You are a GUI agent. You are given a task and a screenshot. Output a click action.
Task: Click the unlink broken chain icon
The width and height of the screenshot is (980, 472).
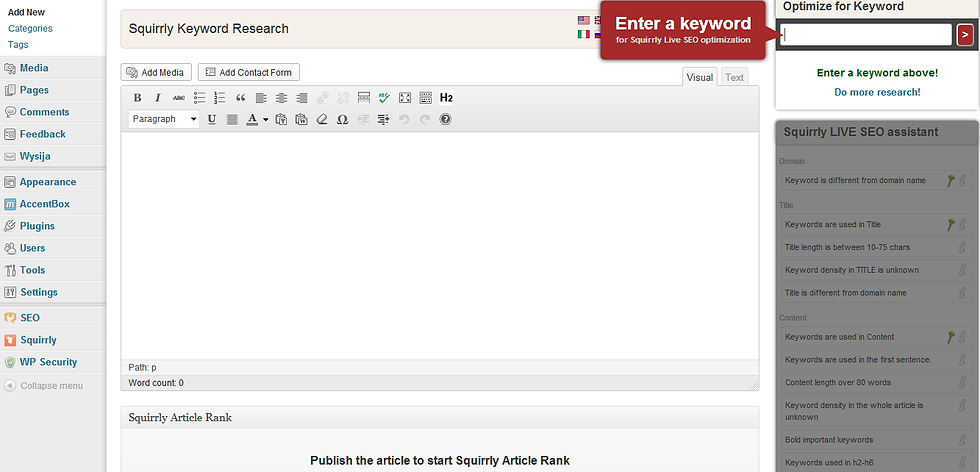343,98
